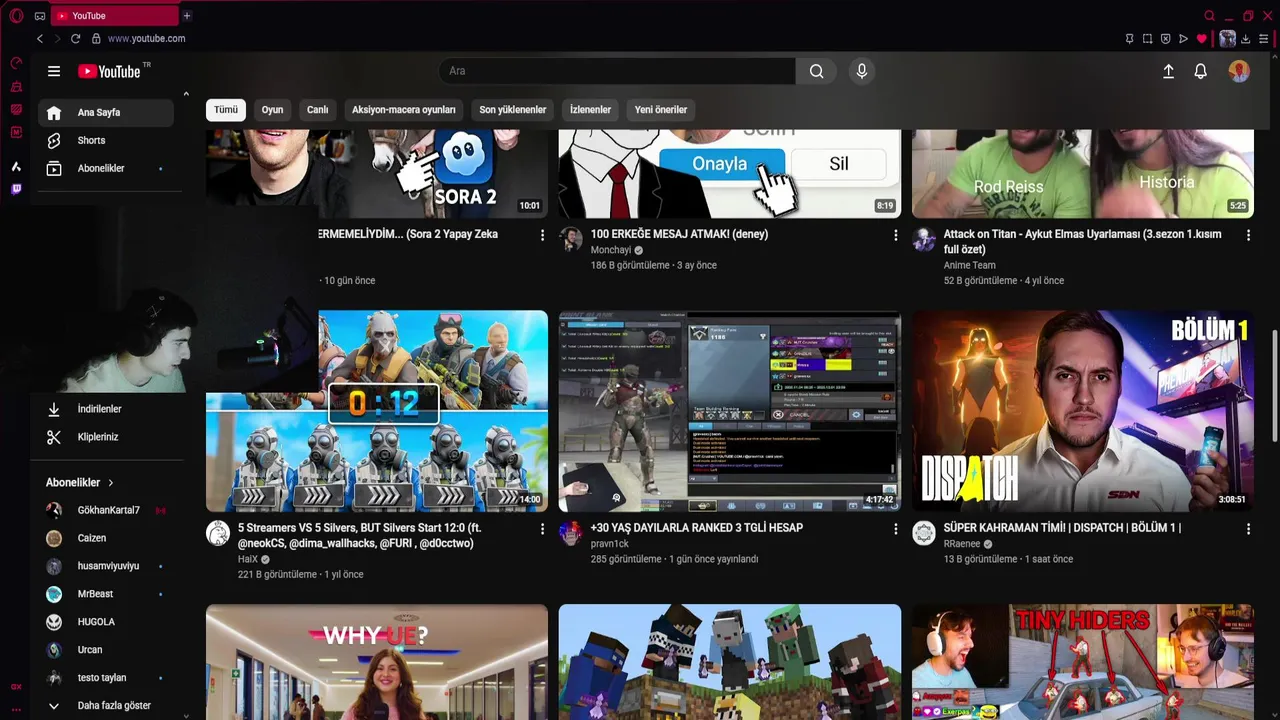Select the Oyun filter chip
The width and height of the screenshot is (1280, 720).
pos(272,110)
